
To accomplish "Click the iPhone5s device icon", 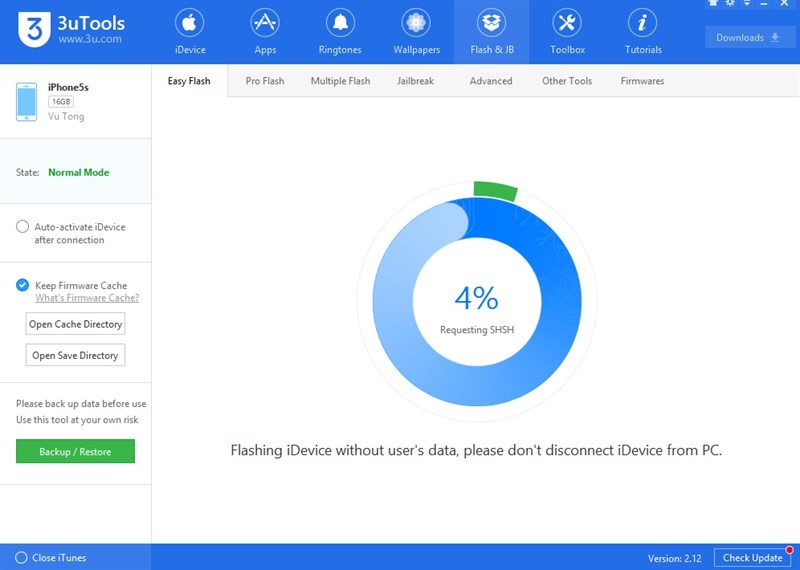I will pyautogui.click(x=27, y=102).
